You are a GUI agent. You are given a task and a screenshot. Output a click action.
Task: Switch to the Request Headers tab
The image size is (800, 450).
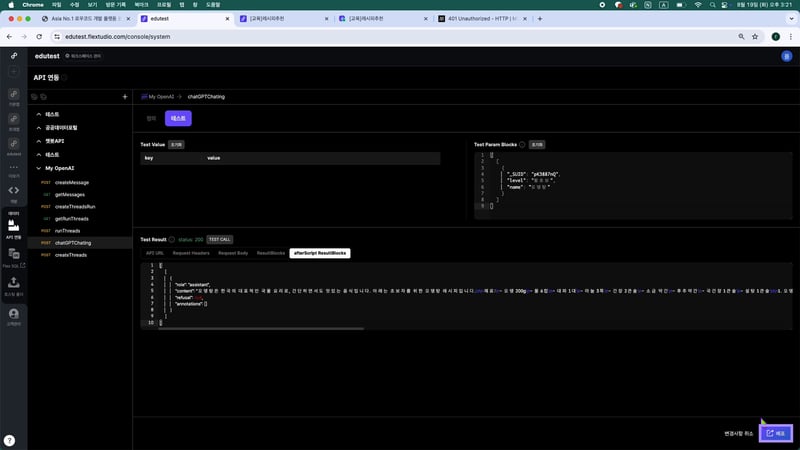tap(190, 253)
